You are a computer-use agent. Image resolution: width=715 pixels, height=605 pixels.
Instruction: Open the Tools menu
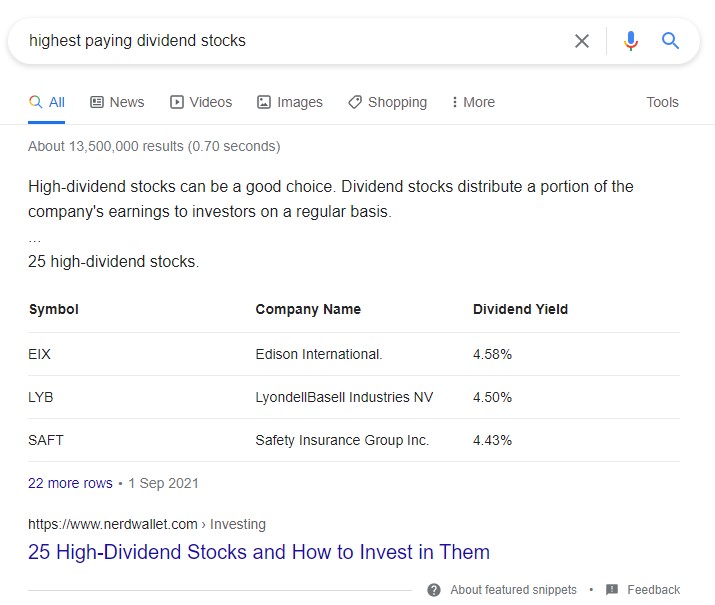[x=662, y=102]
